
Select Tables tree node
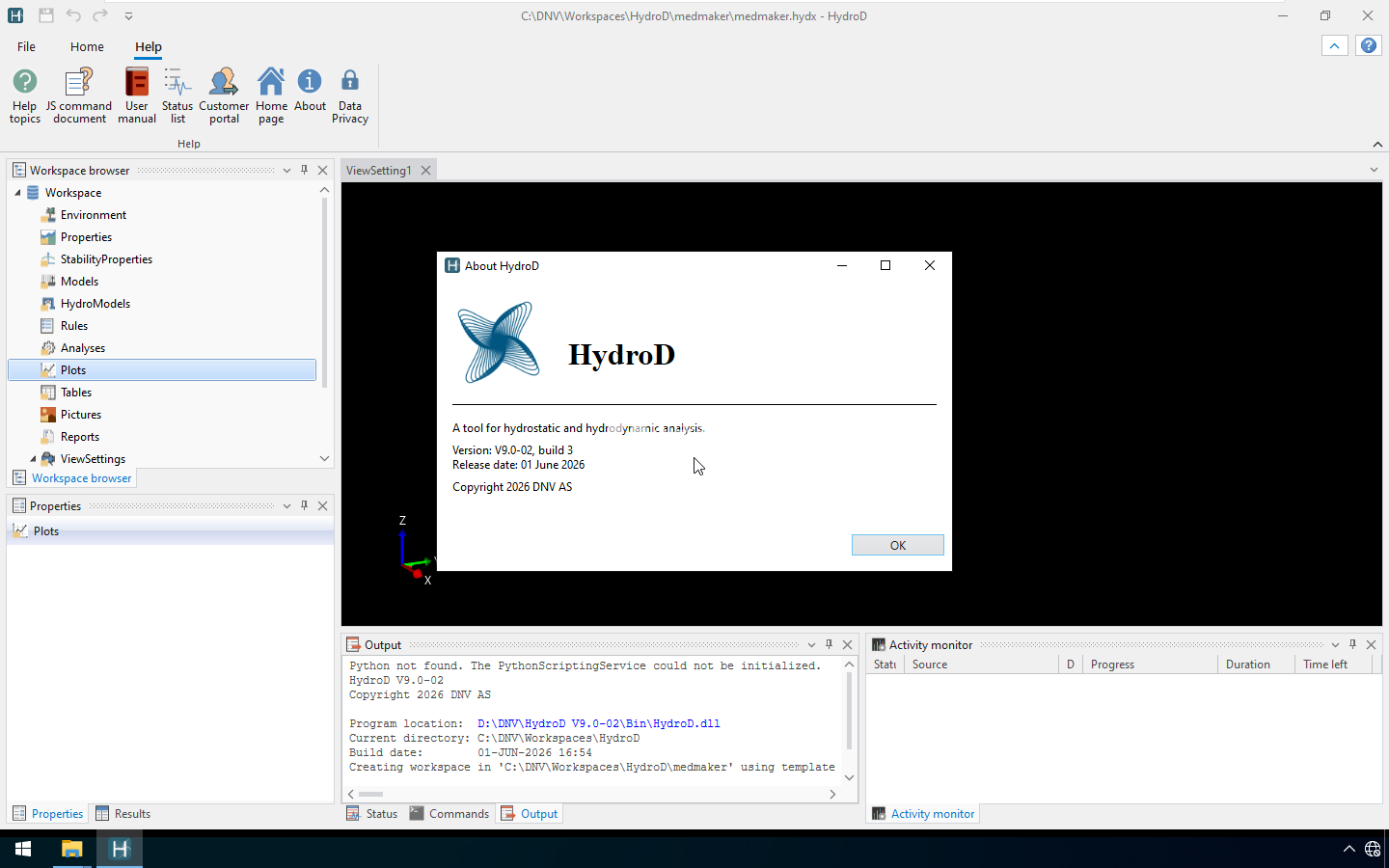click(x=76, y=393)
